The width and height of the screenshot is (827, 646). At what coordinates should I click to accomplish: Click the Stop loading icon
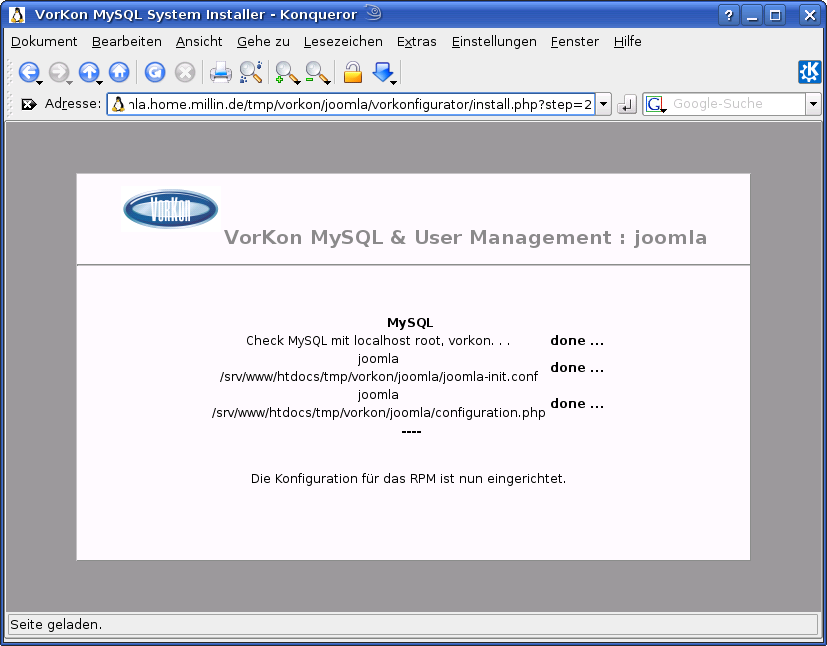coord(185,72)
